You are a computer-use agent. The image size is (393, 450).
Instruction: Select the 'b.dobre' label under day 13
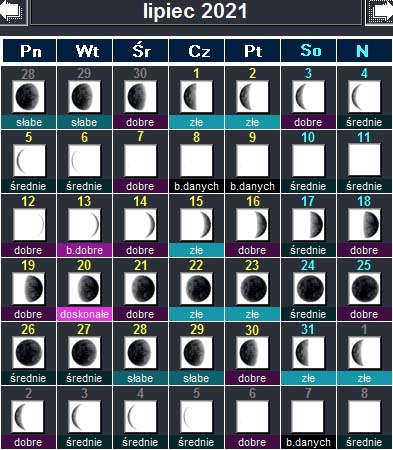click(x=84, y=250)
